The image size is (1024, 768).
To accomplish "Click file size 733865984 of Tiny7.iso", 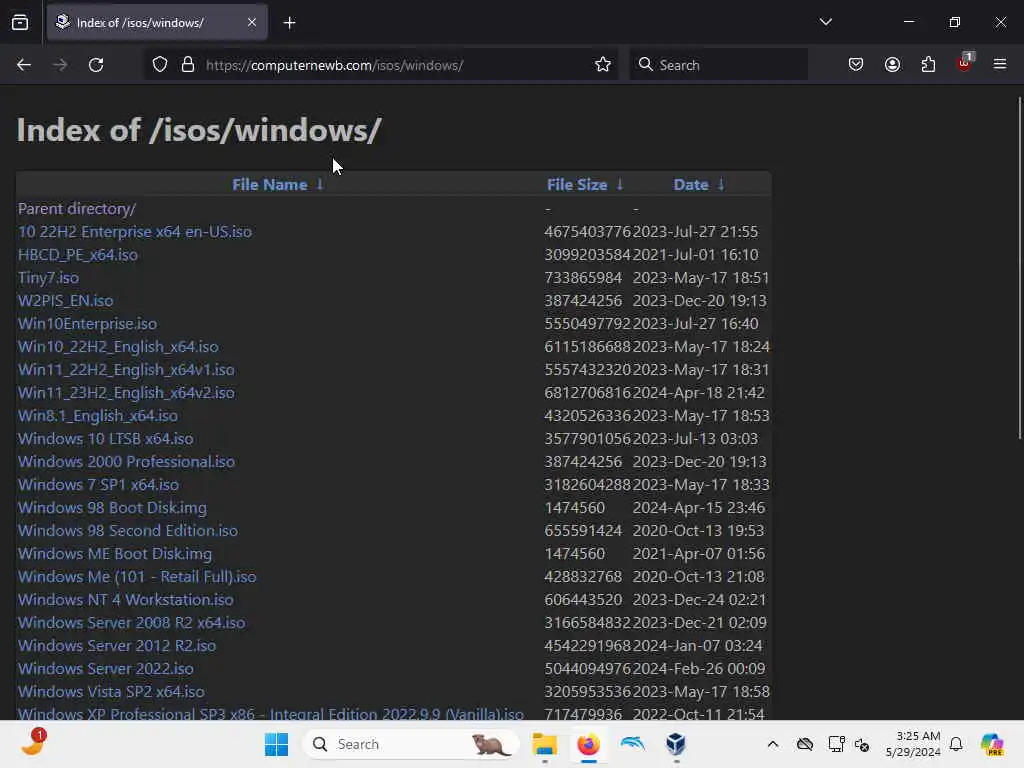I will click(583, 278).
